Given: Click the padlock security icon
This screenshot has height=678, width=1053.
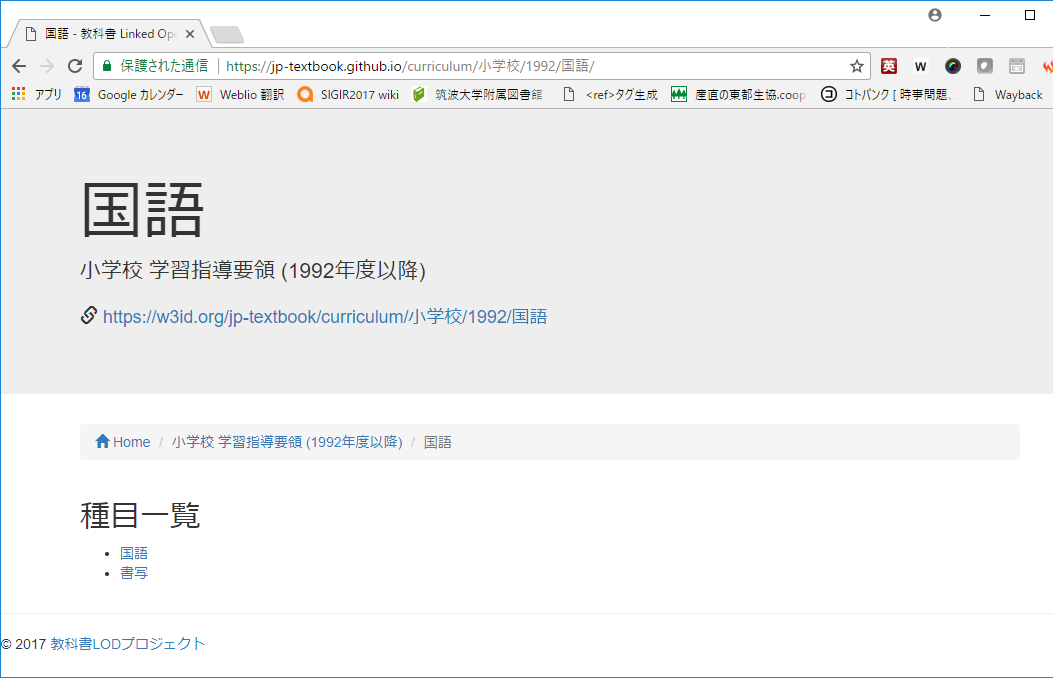Looking at the screenshot, I should 106,65.
